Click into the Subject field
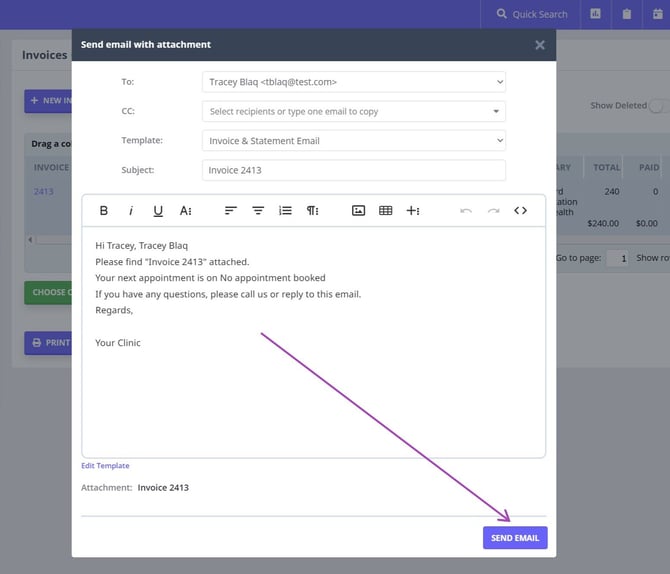Viewport: 670px width, 574px height. click(354, 171)
